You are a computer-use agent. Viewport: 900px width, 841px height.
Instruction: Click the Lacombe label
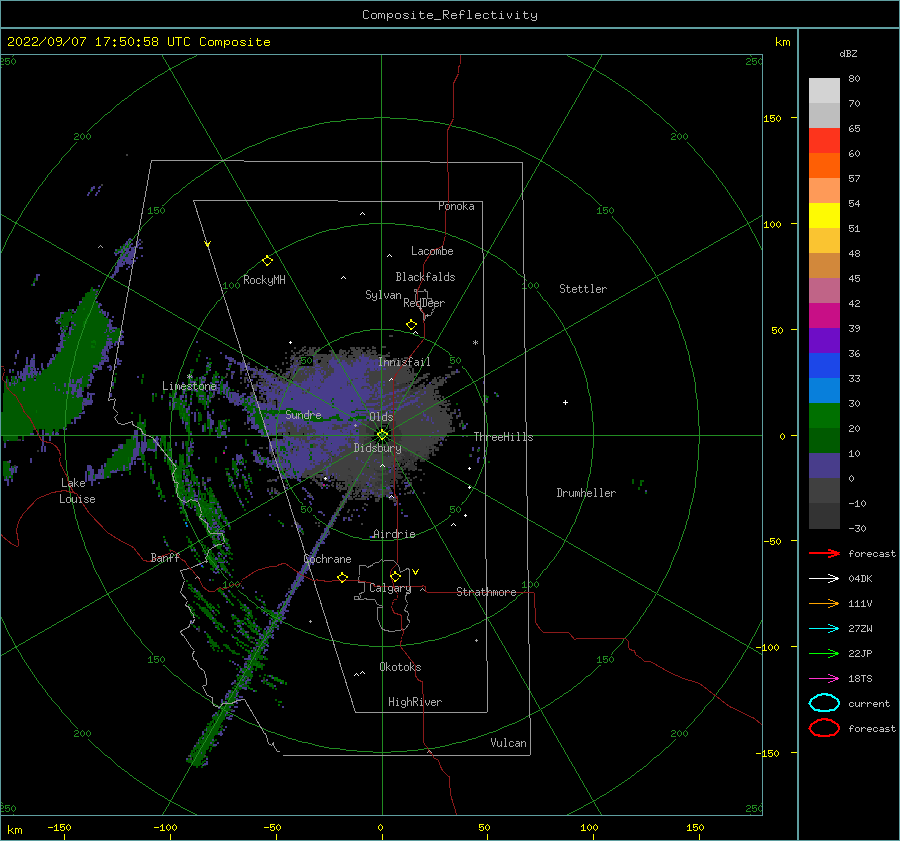pyautogui.click(x=432, y=251)
